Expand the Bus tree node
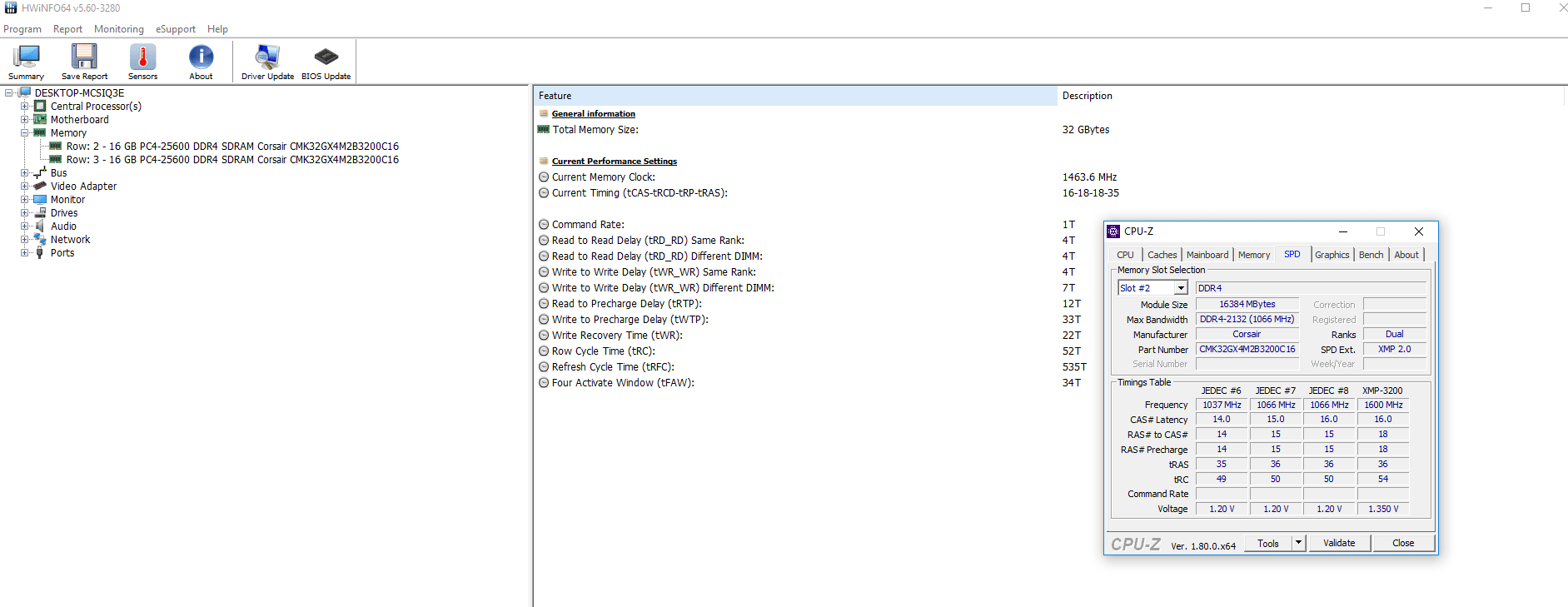The image size is (1568, 607). point(25,173)
